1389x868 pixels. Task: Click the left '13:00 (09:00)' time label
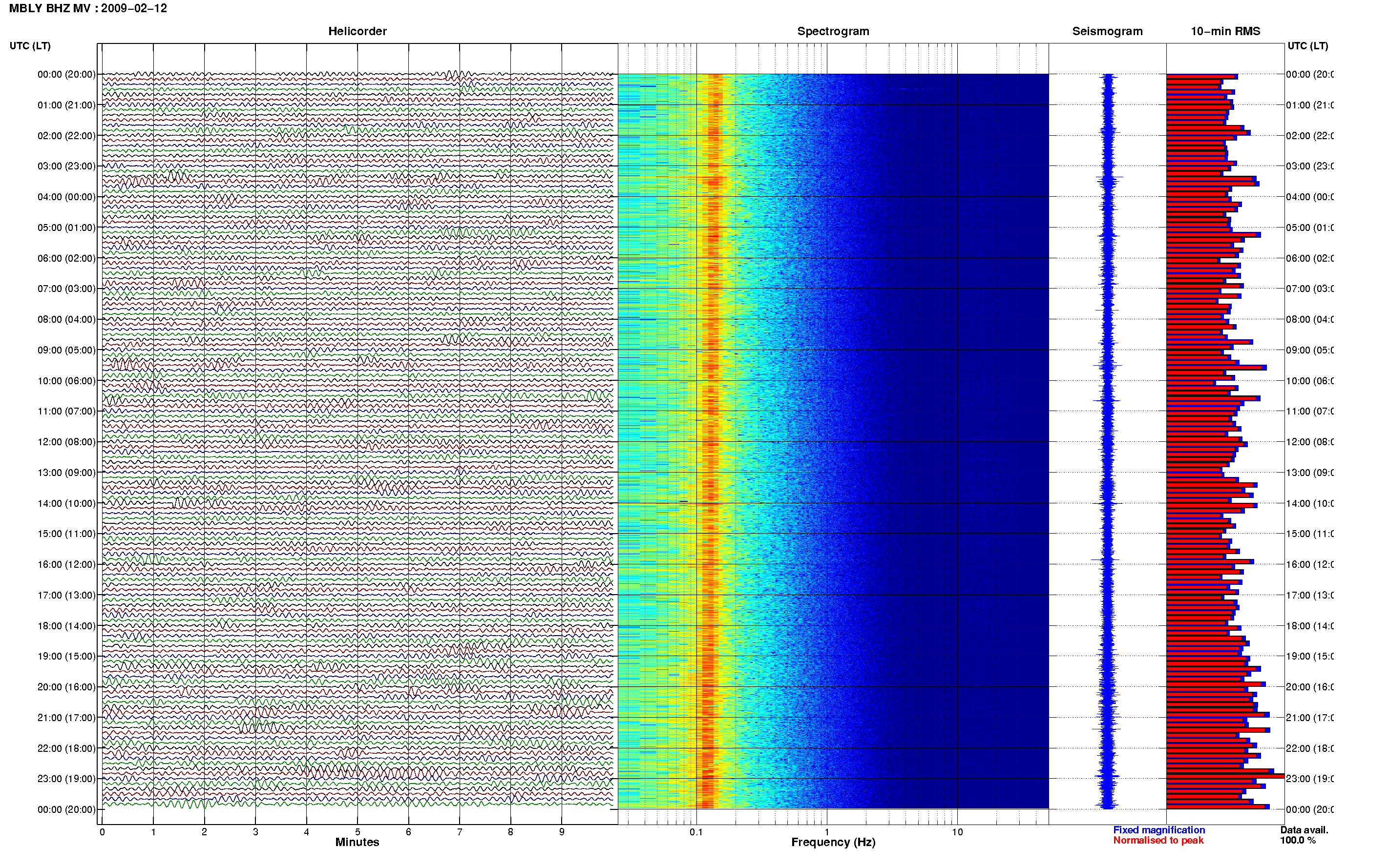66,473
